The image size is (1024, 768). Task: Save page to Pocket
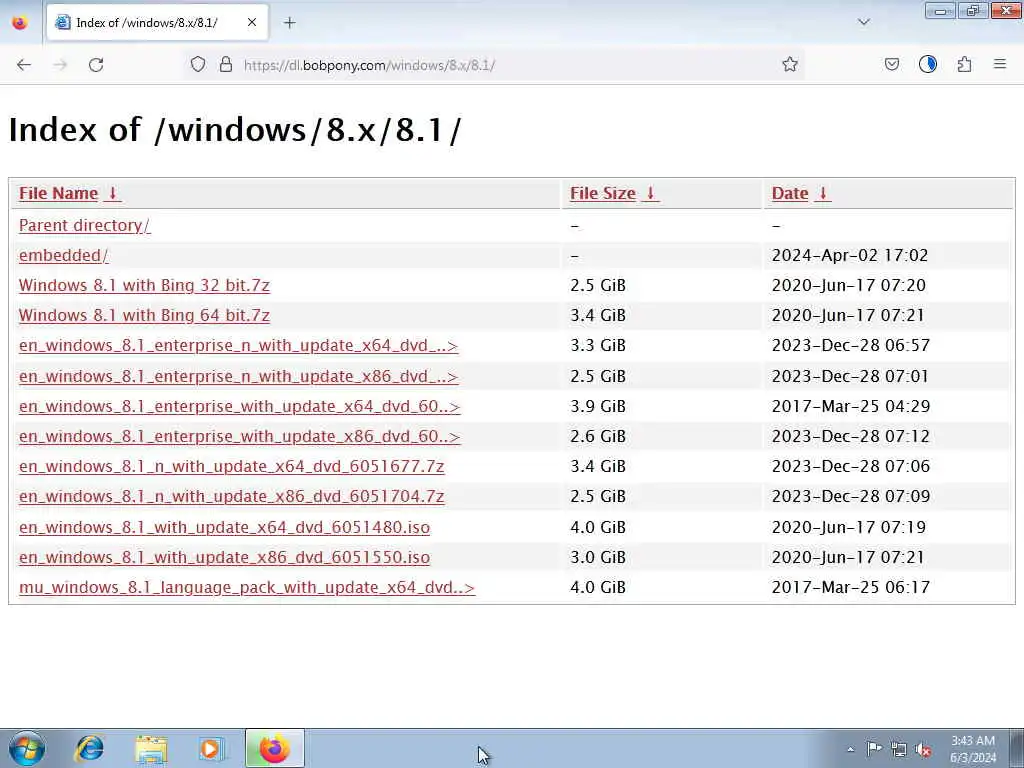[x=891, y=64]
